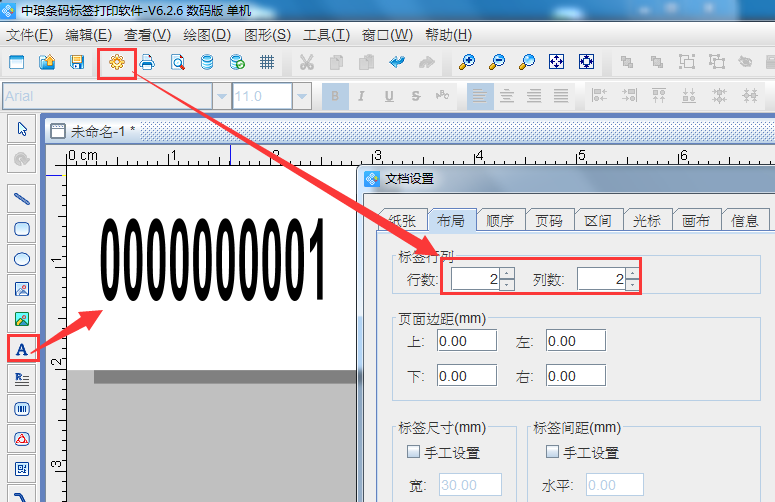The image size is (775, 502).
Task: Toggle italic formatting
Action: 361,96
